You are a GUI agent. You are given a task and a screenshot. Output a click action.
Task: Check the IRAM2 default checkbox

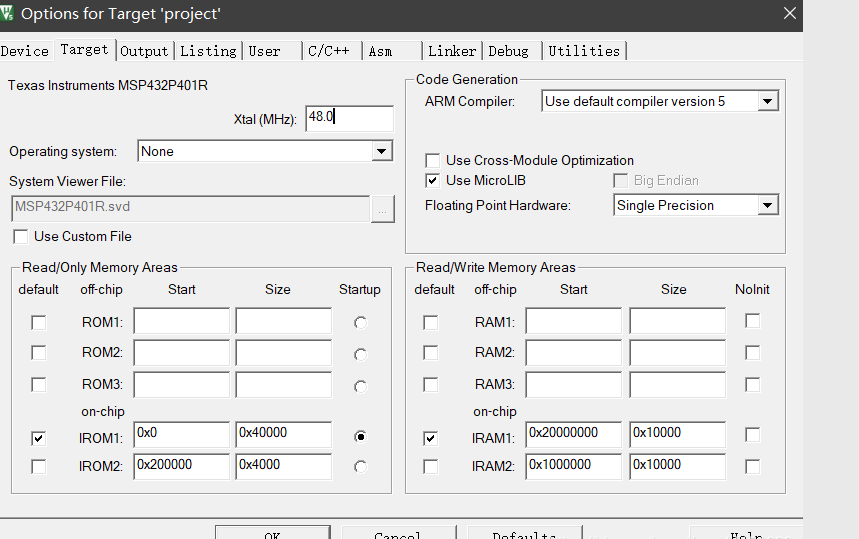(431, 467)
